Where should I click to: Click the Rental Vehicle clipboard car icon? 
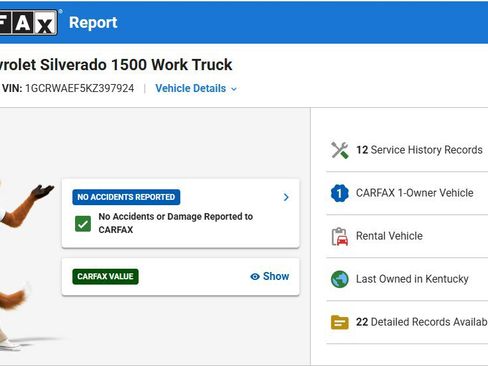point(340,236)
